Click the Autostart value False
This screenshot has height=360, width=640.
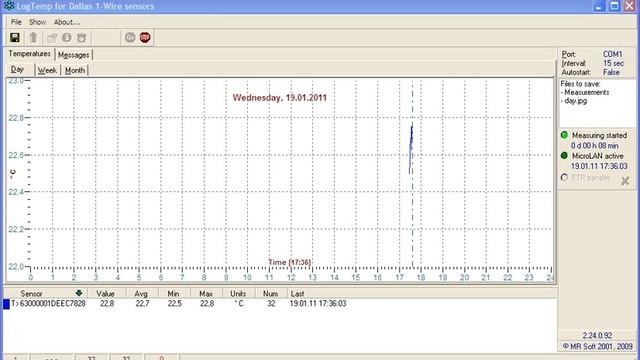click(611, 72)
